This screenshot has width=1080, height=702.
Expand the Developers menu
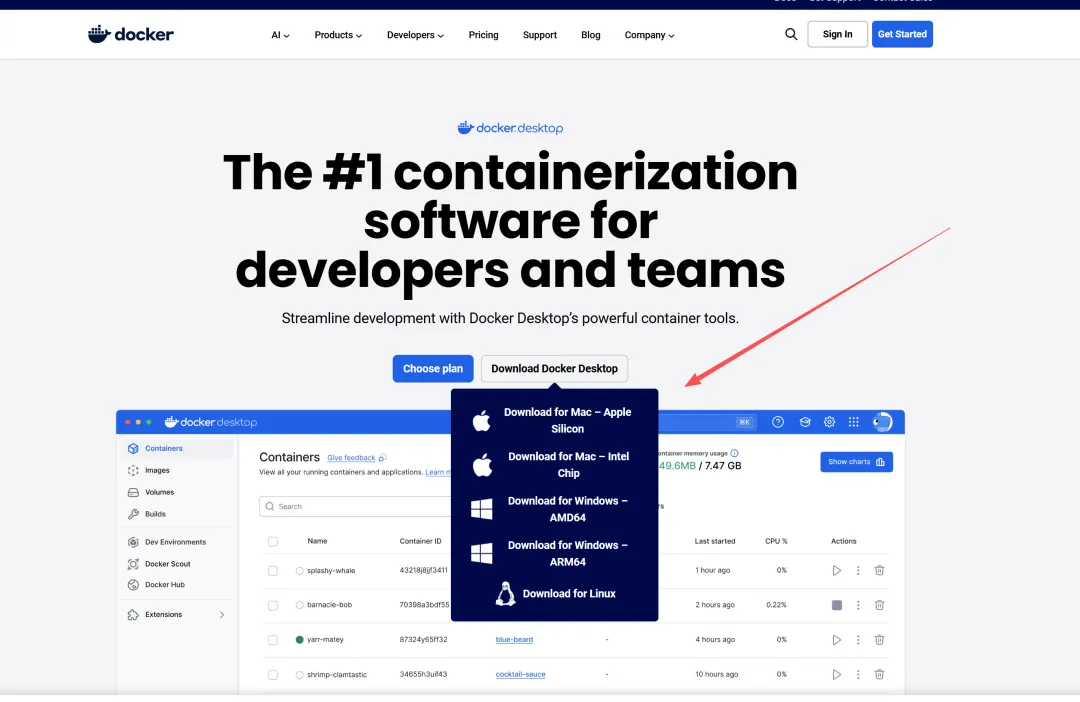point(415,35)
